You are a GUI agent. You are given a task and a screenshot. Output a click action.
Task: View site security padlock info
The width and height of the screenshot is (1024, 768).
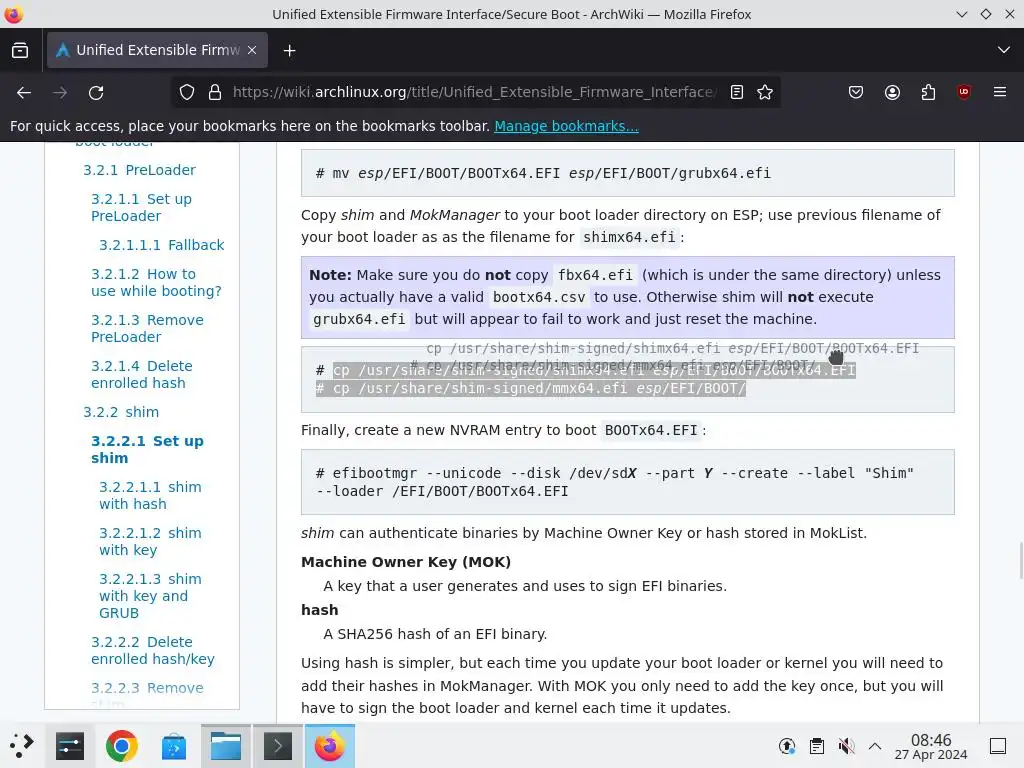point(215,93)
